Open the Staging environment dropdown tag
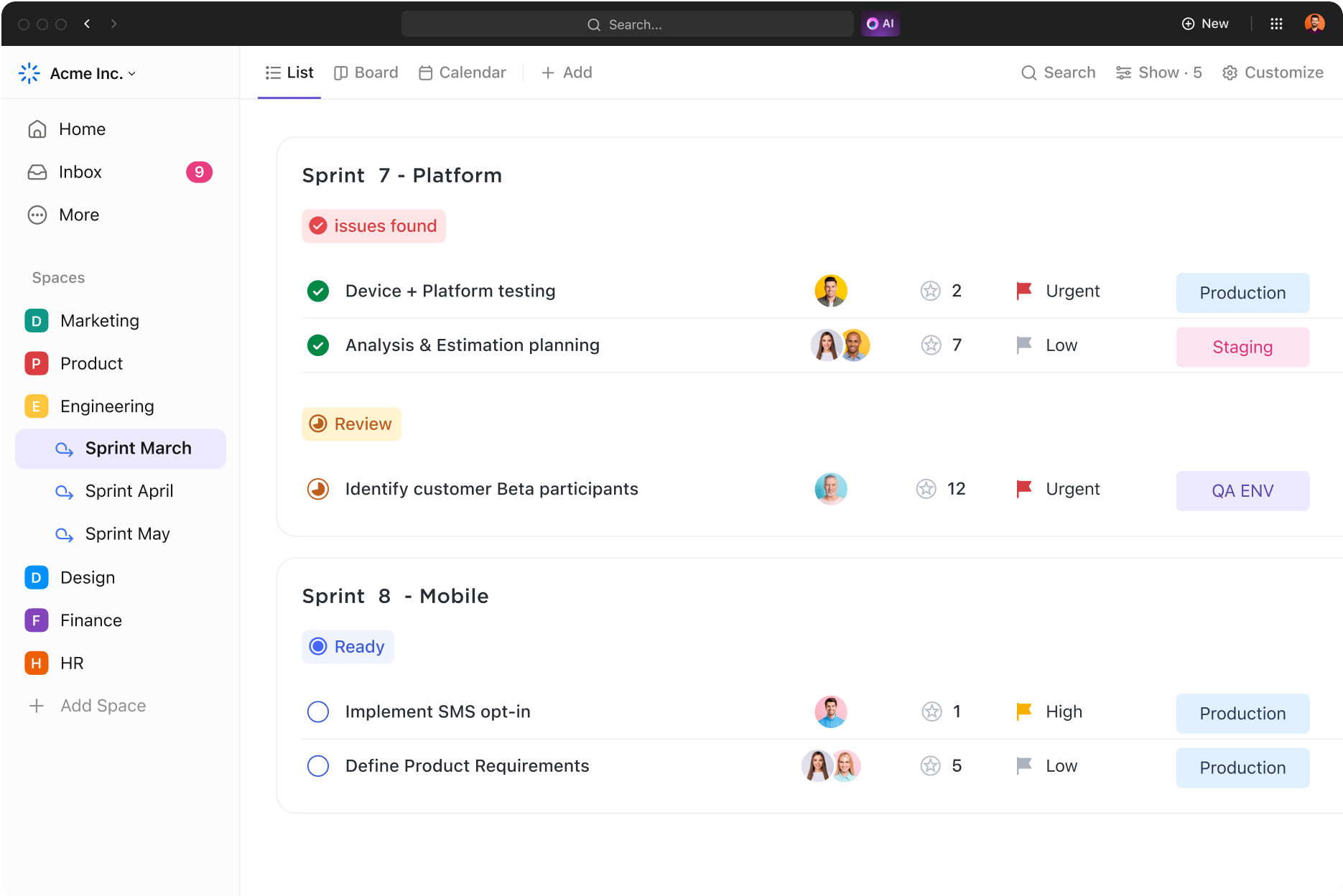The height and width of the screenshot is (896, 1343). pyautogui.click(x=1242, y=347)
